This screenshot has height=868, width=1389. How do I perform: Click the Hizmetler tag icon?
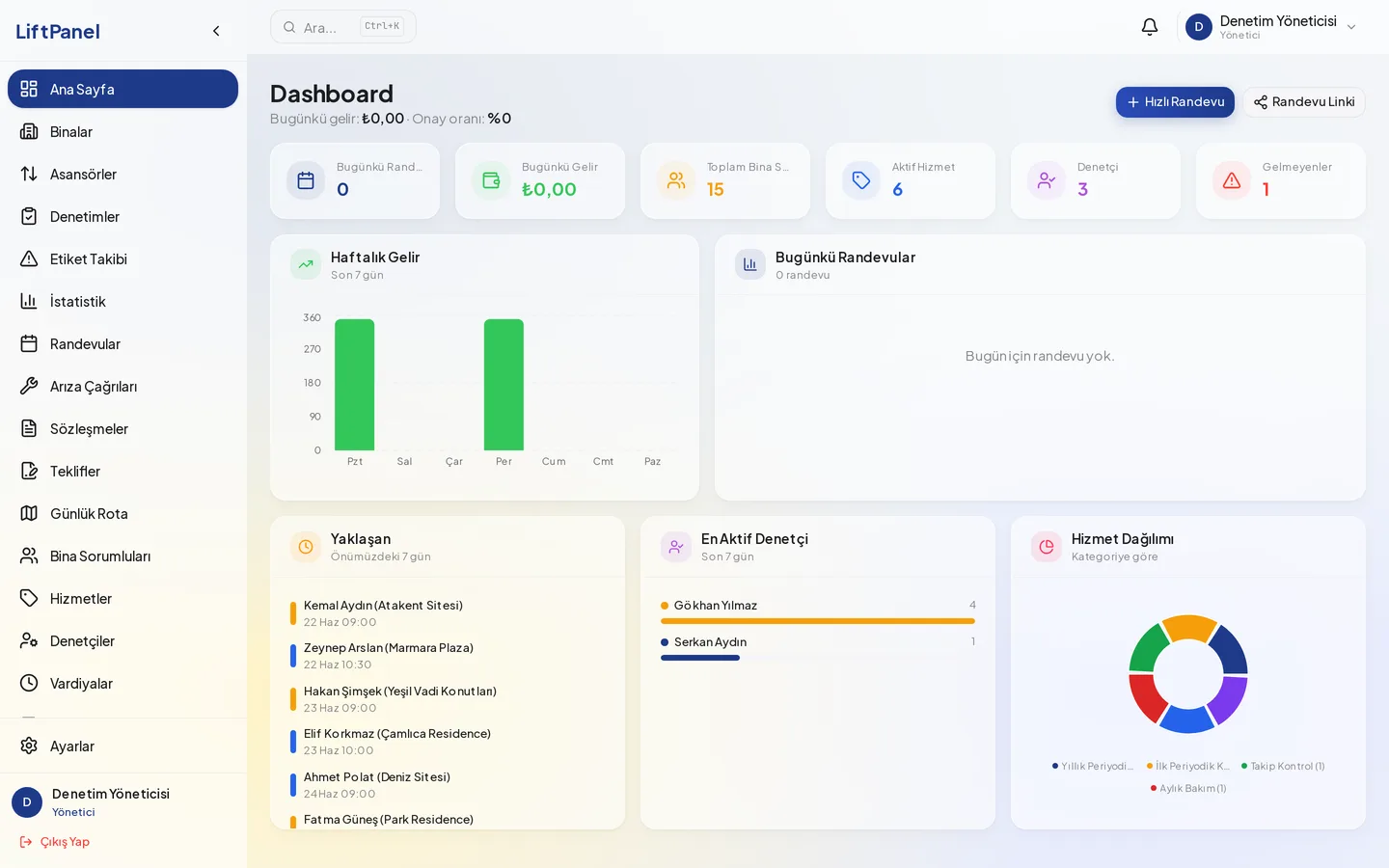click(29, 598)
